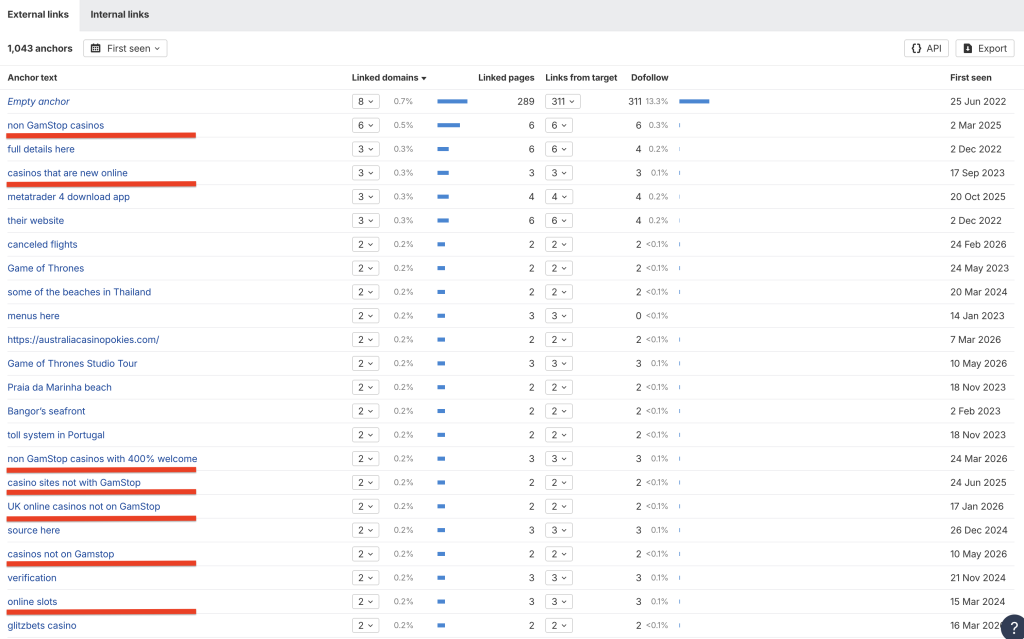Screen dimensions: 1024x639
Task: Click the 13.3% dofollow percentage
Action: (x=657, y=101)
